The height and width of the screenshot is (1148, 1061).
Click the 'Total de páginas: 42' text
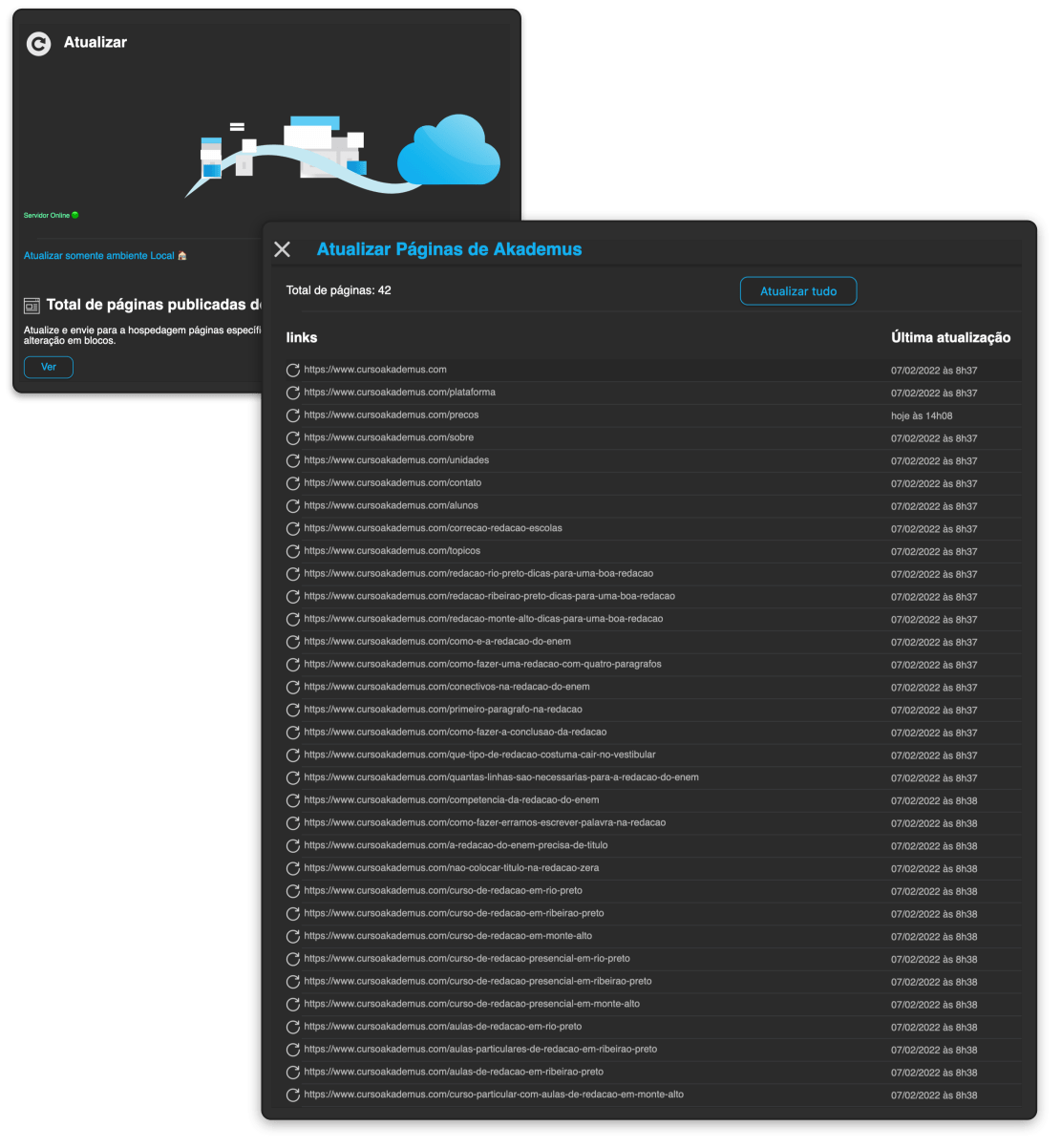[x=338, y=290]
